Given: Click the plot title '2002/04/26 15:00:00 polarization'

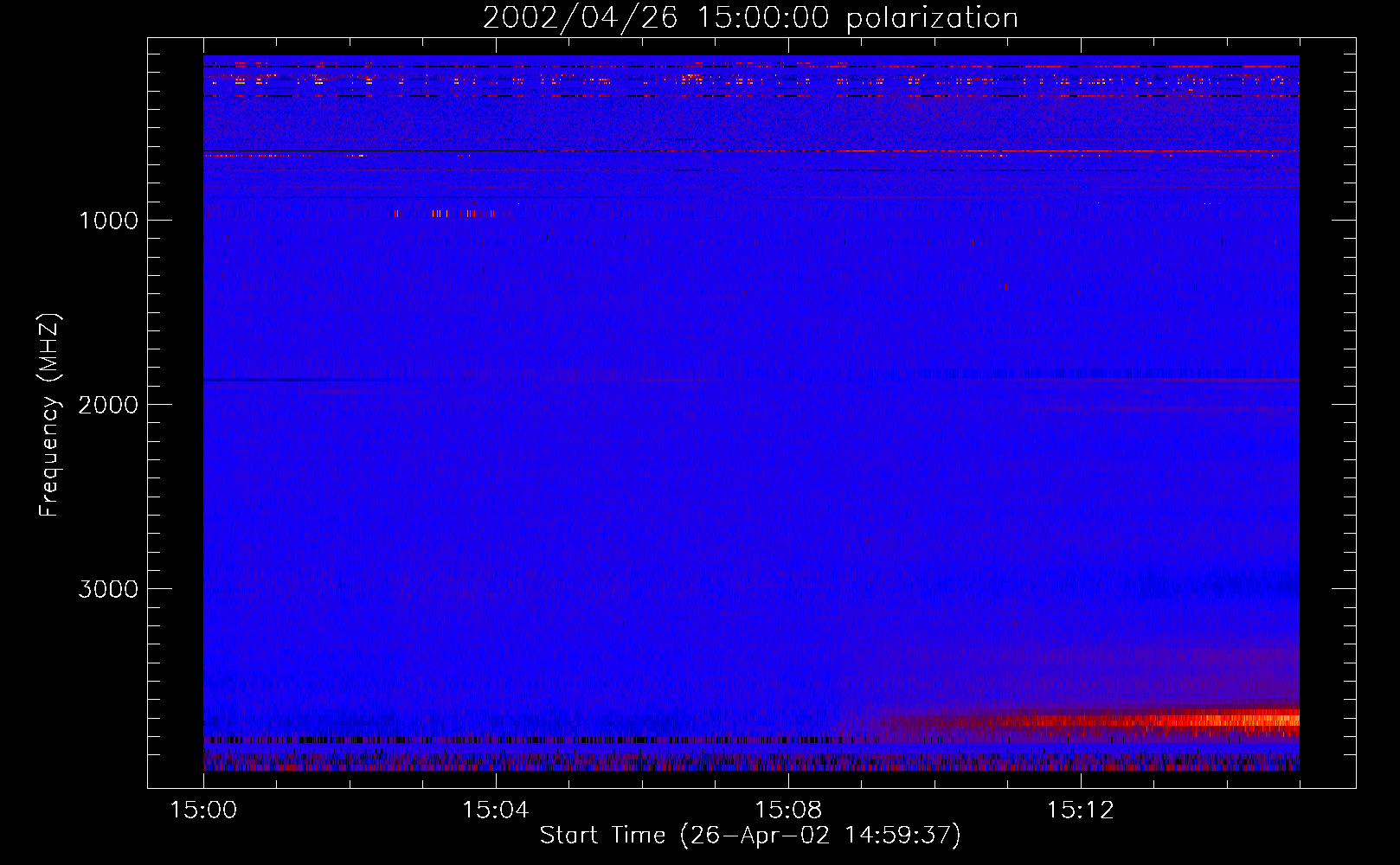Looking at the screenshot, I should [750, 17].
